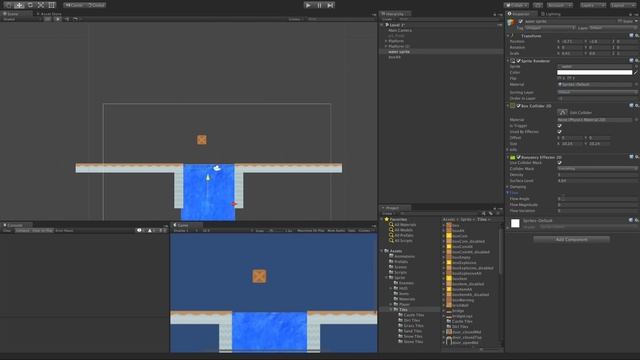
Task: Select water sprite in the Hierarchy
Action: pyautogui.click(x=399, y=52)
